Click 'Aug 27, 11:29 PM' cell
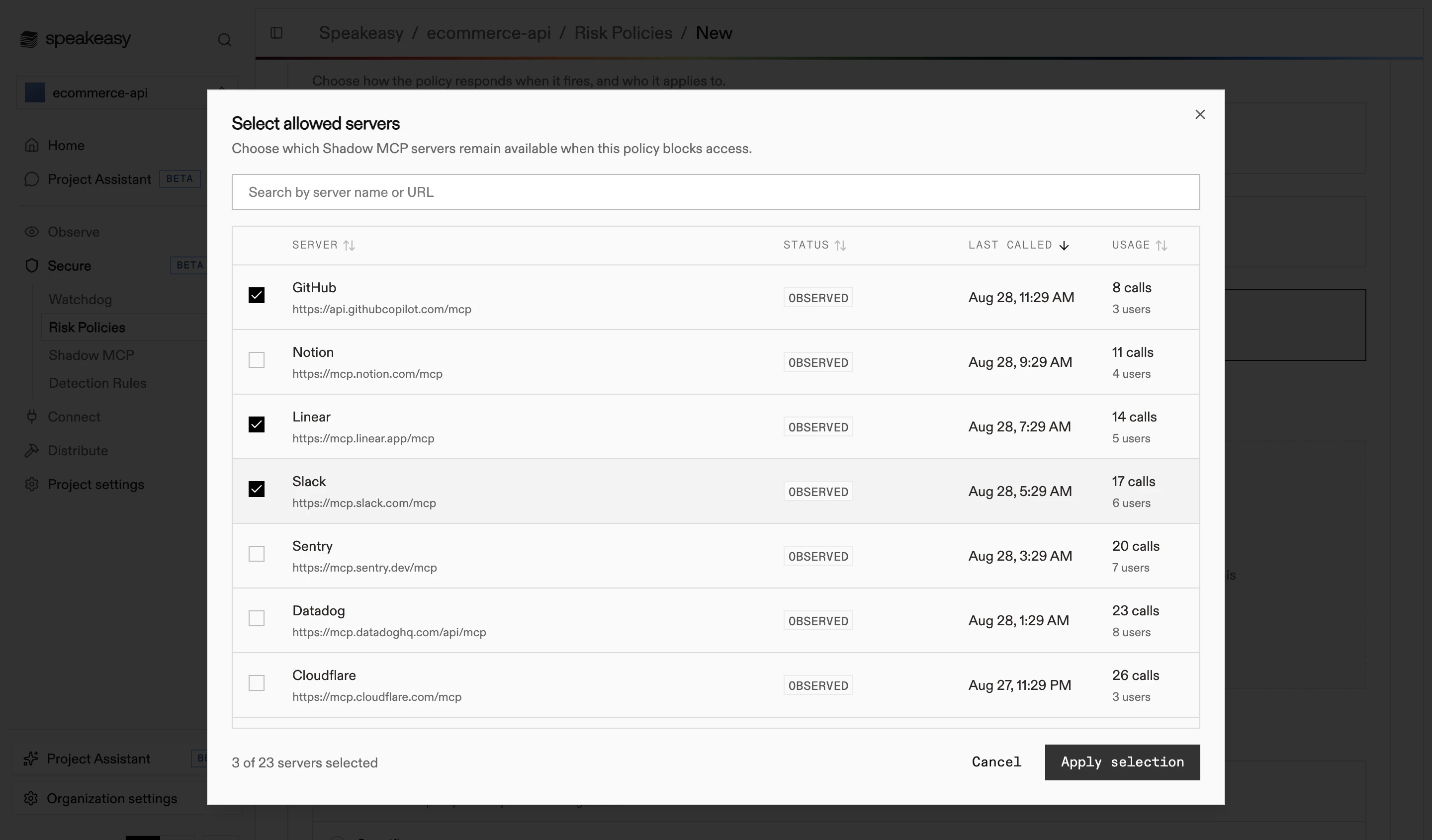This screenshot has height=840, width=1432. pyautogui.click(x=1019, y=685)
